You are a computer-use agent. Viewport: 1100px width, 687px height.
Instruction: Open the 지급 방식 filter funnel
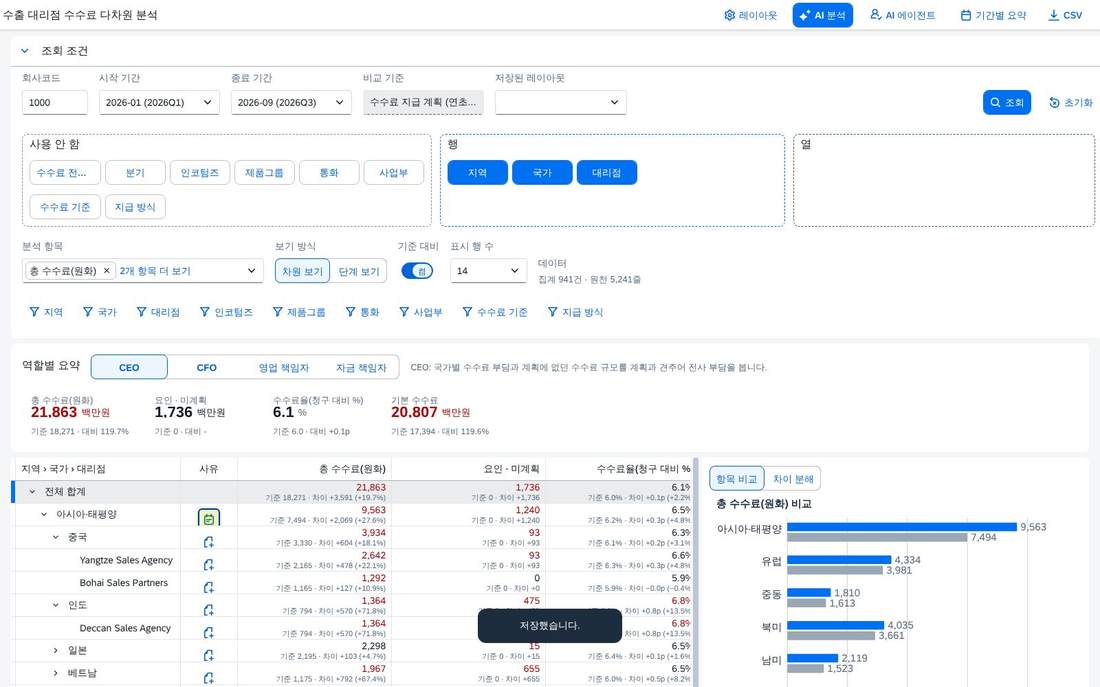point(553,312)
